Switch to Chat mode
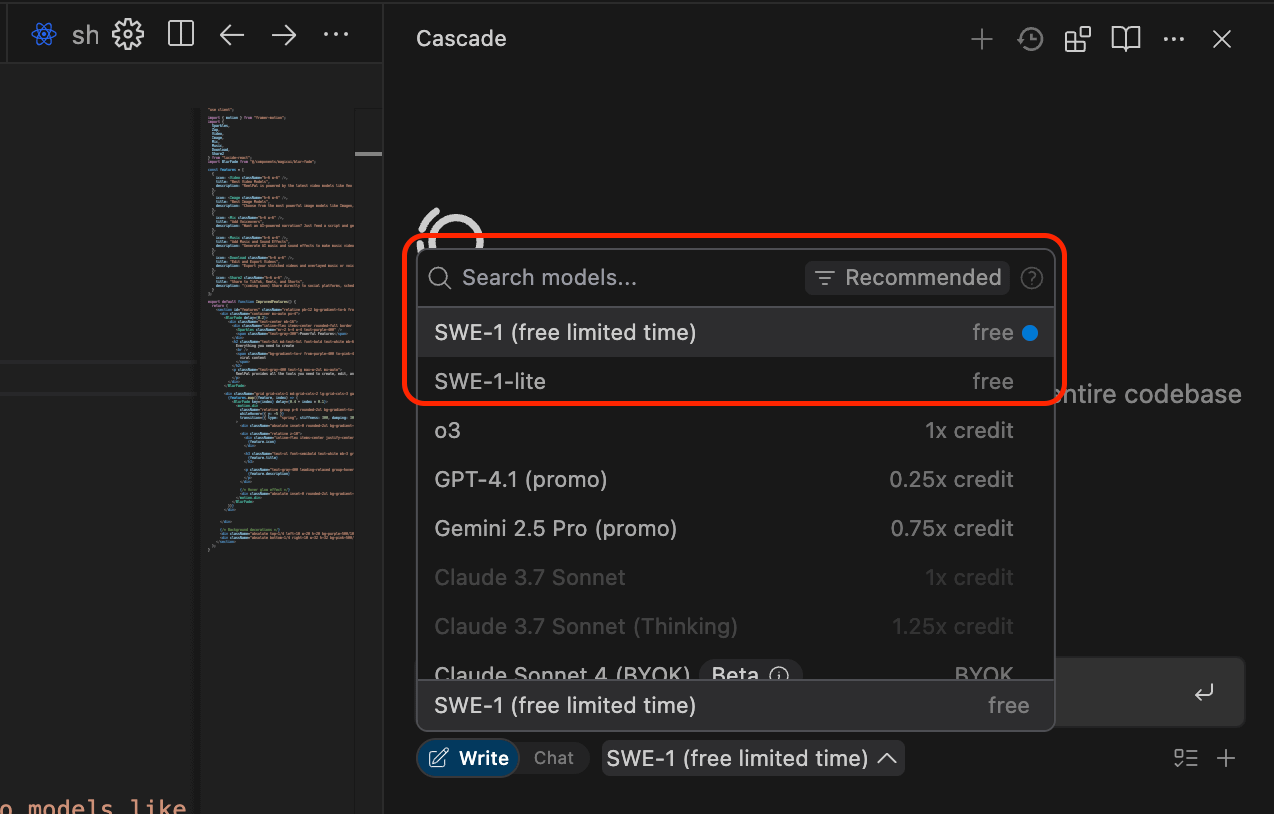 554,758
